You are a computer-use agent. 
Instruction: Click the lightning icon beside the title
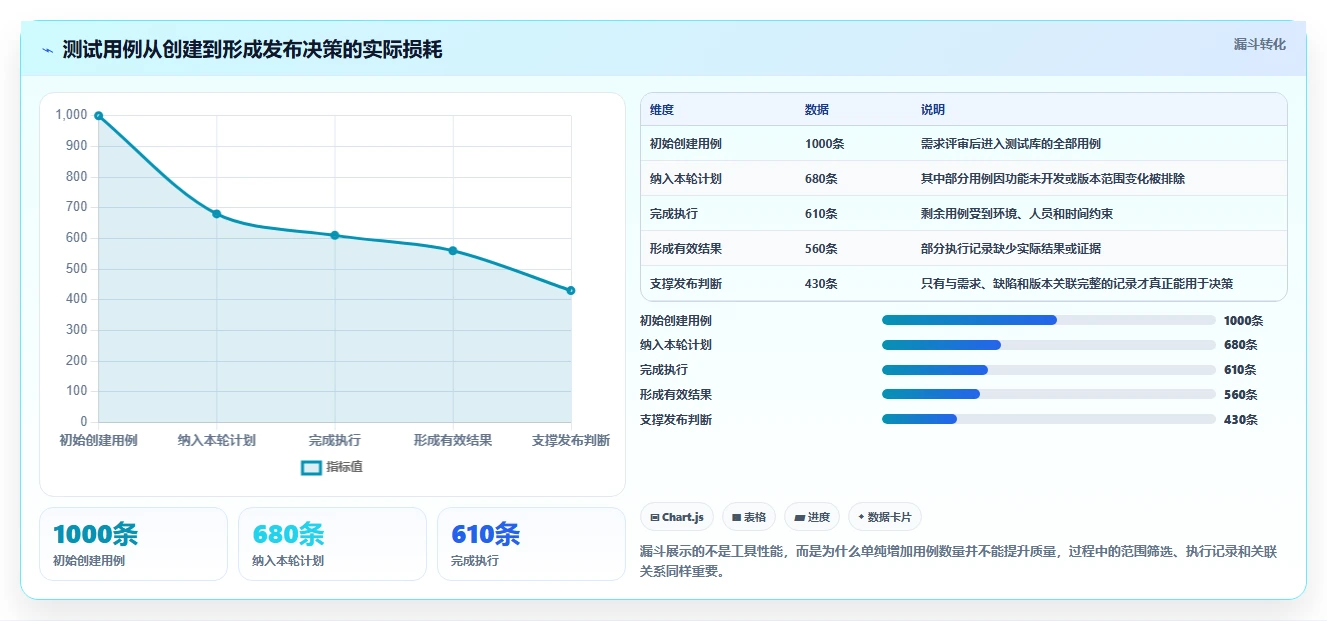pyautogui.click(x=48, y=50)
